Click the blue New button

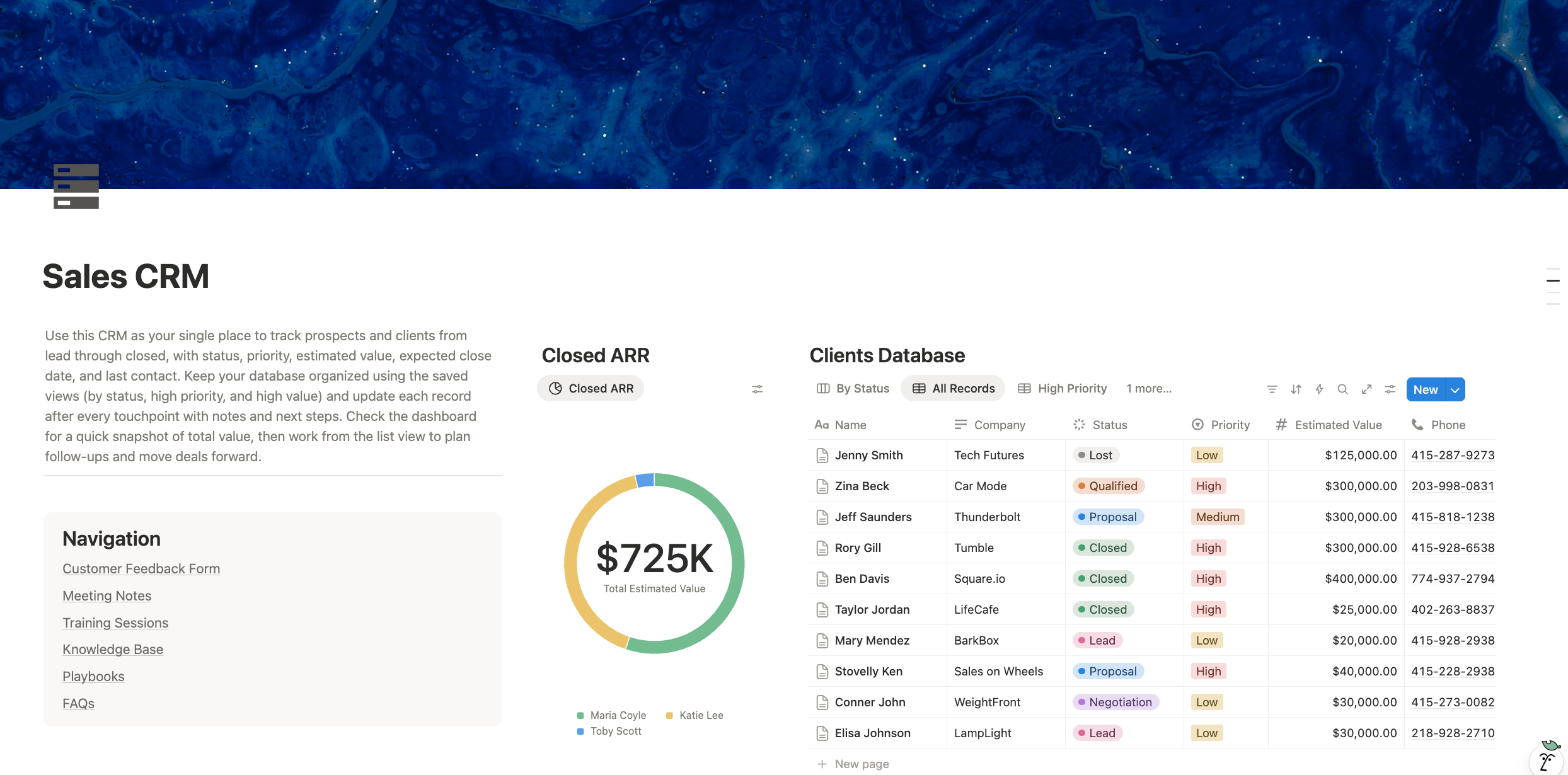point(1425,389)
